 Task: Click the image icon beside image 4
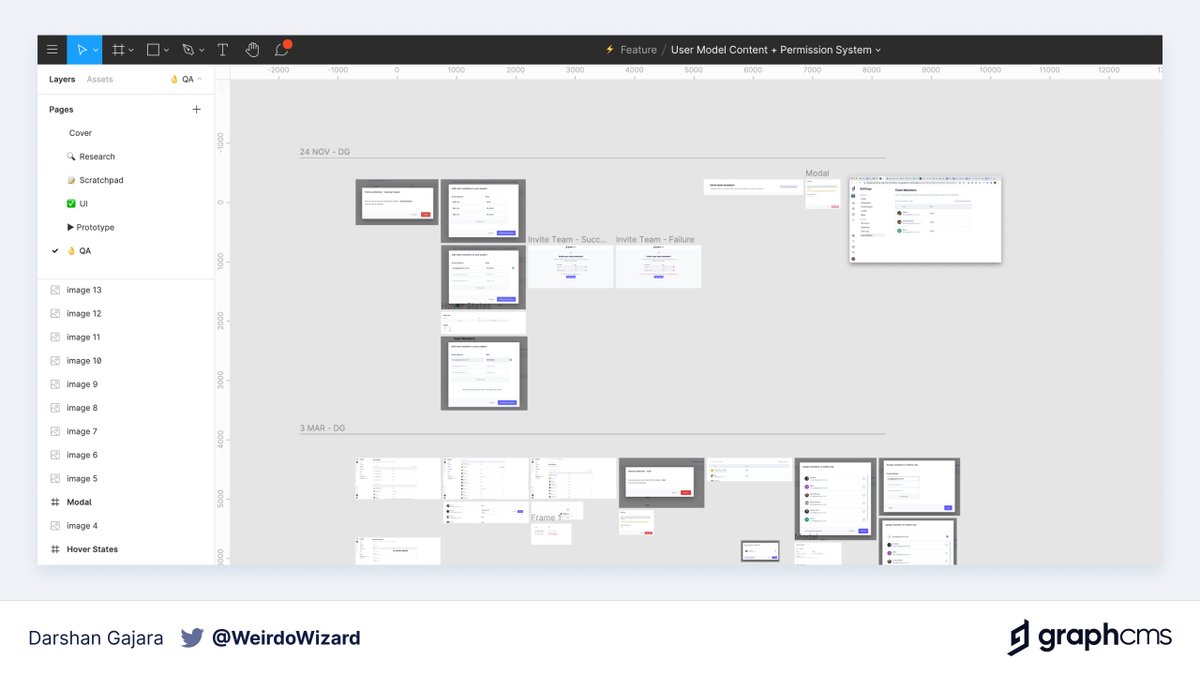pyautogui.click(x=55, y=525)
